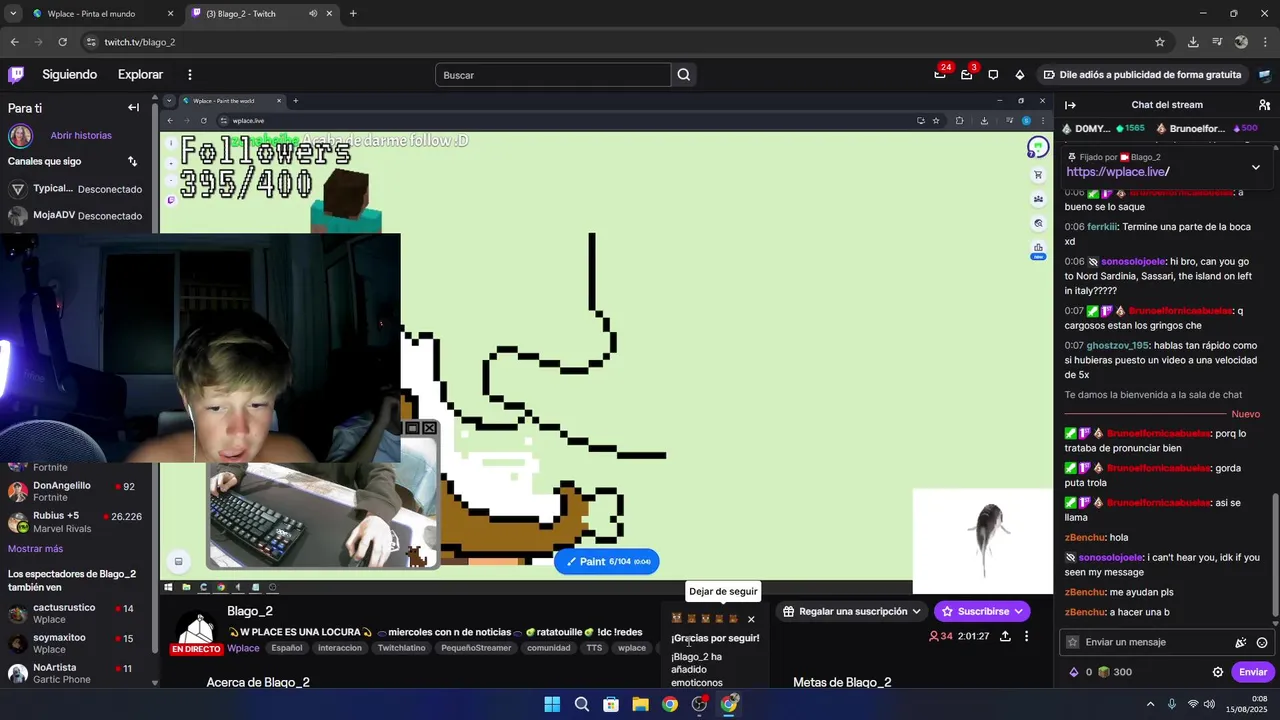1280x720 pixels.
Task: Expand the pinned message chevron
Action: click(1256, 167)
